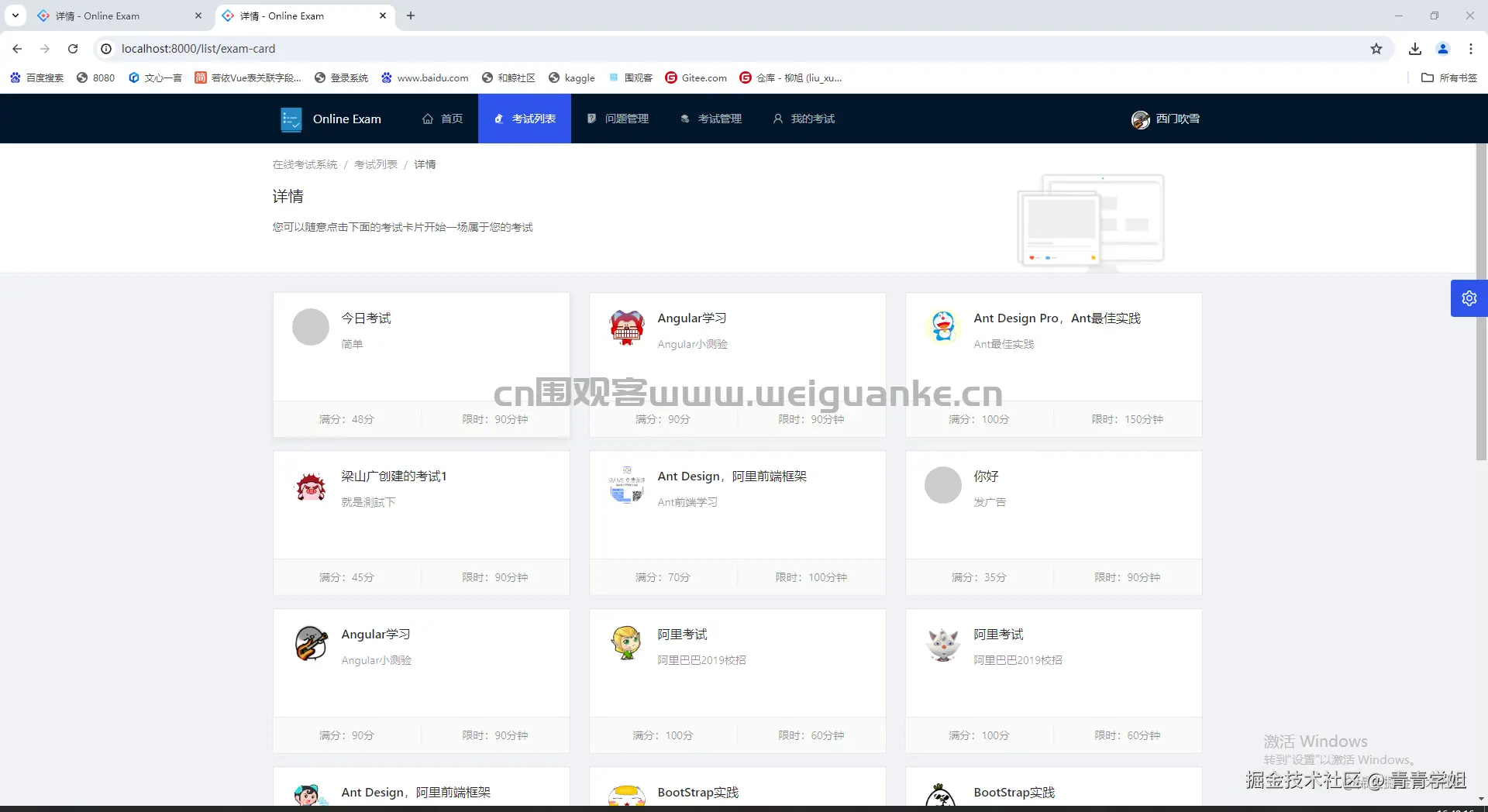1488x812 pixels.
Task: Click the 满分：70分 text
Action: click(x=663, y=577)
